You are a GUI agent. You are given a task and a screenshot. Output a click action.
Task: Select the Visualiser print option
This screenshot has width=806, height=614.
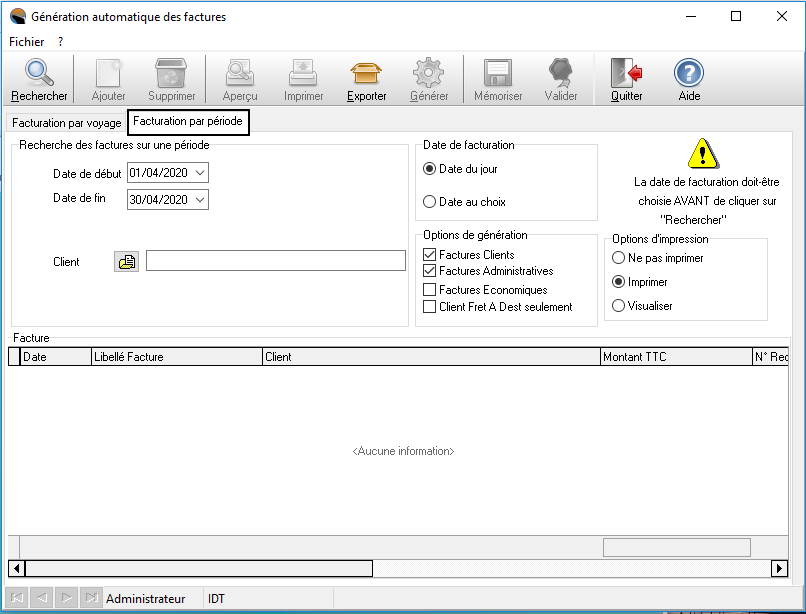[x=619, y=306]
